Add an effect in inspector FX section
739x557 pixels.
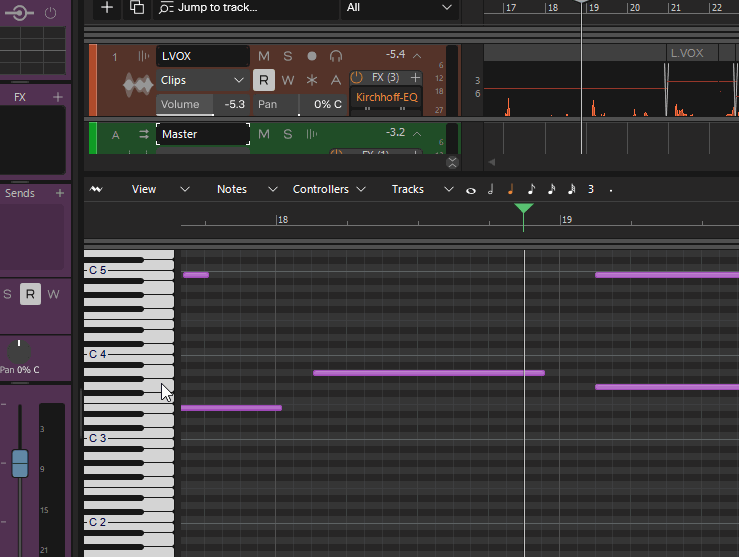(x=58, y=97)
